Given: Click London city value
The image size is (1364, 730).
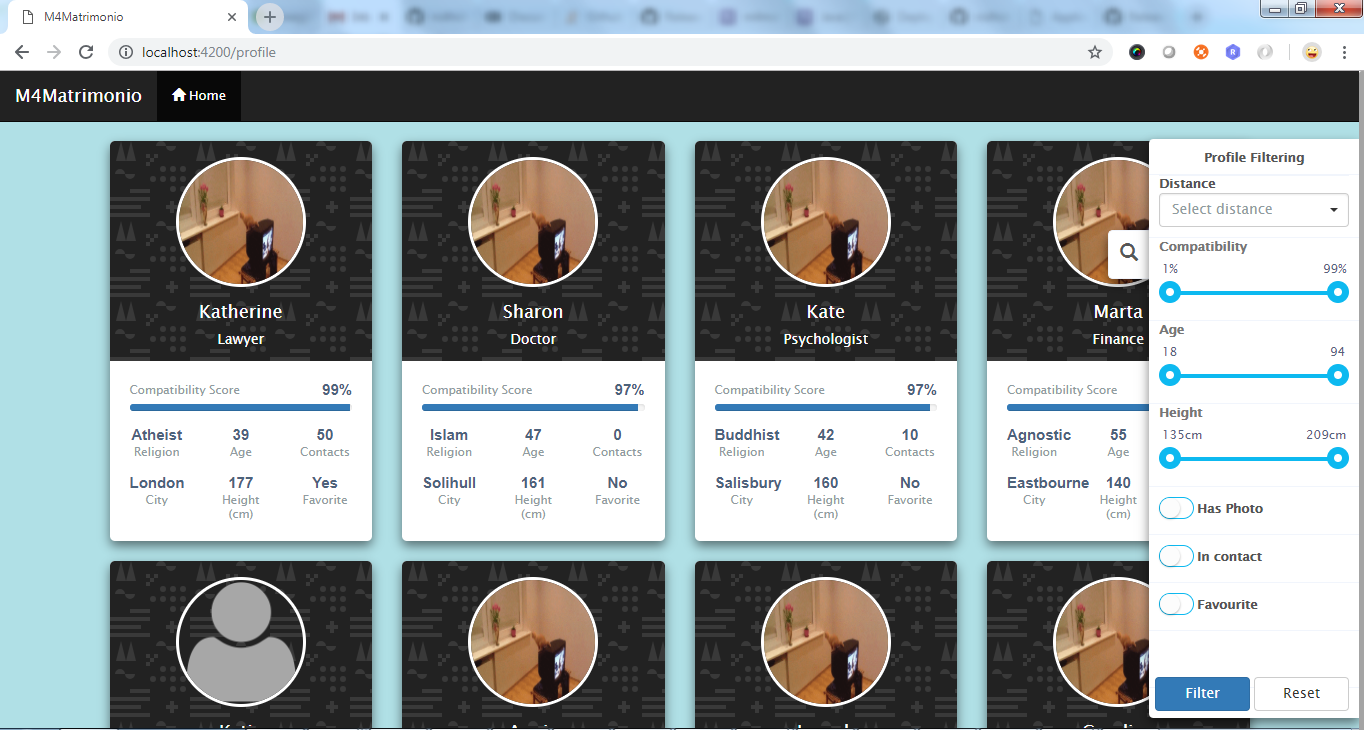Looking at the screenshot, I should pos(157,483).
